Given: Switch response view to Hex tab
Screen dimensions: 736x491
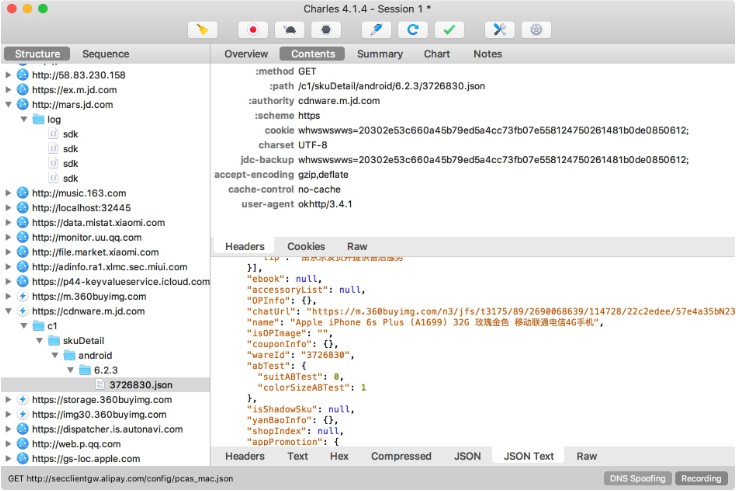Looking at the screenshot, I should [339, 456].
